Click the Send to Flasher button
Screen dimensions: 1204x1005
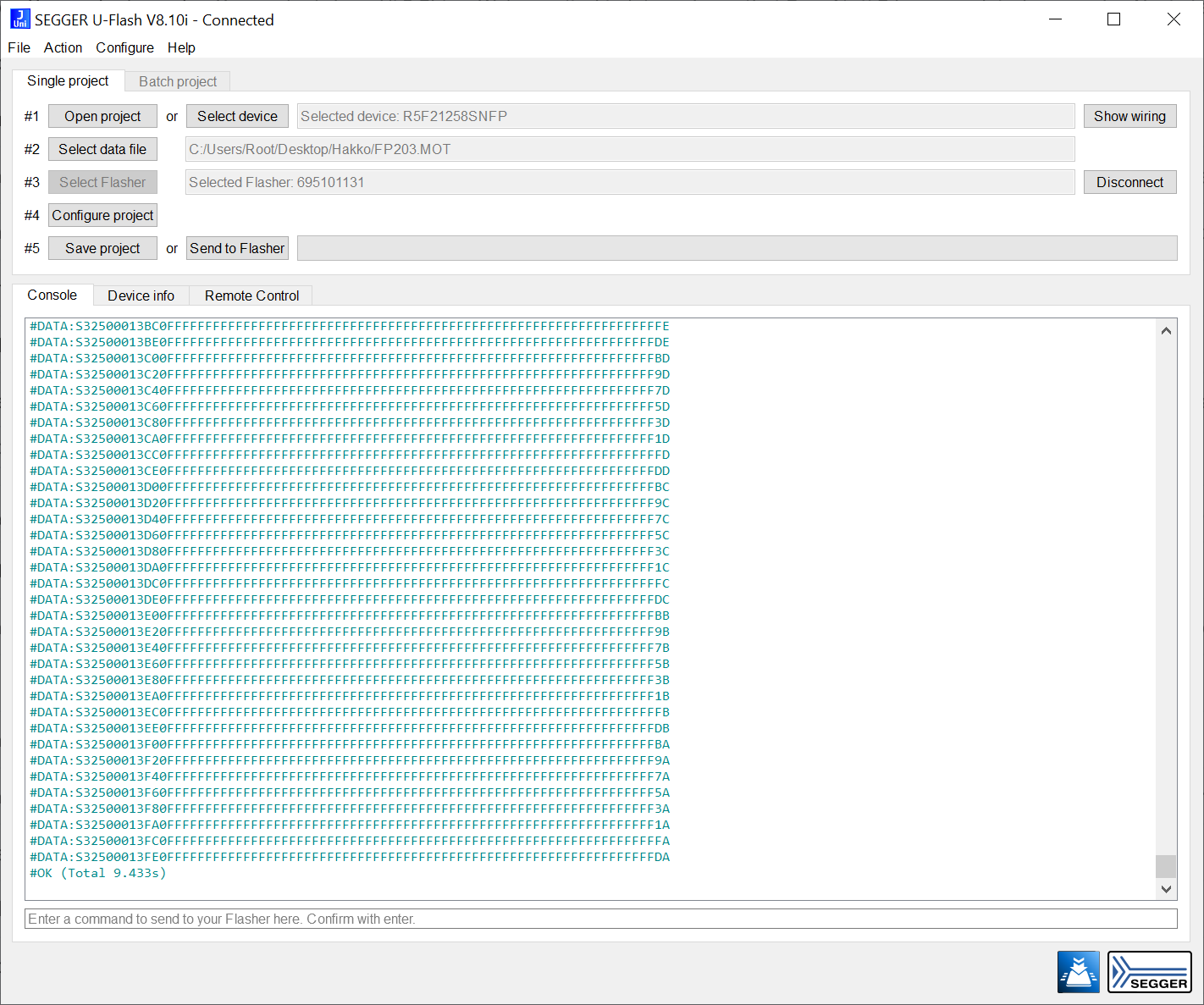[x=237, y=248]
